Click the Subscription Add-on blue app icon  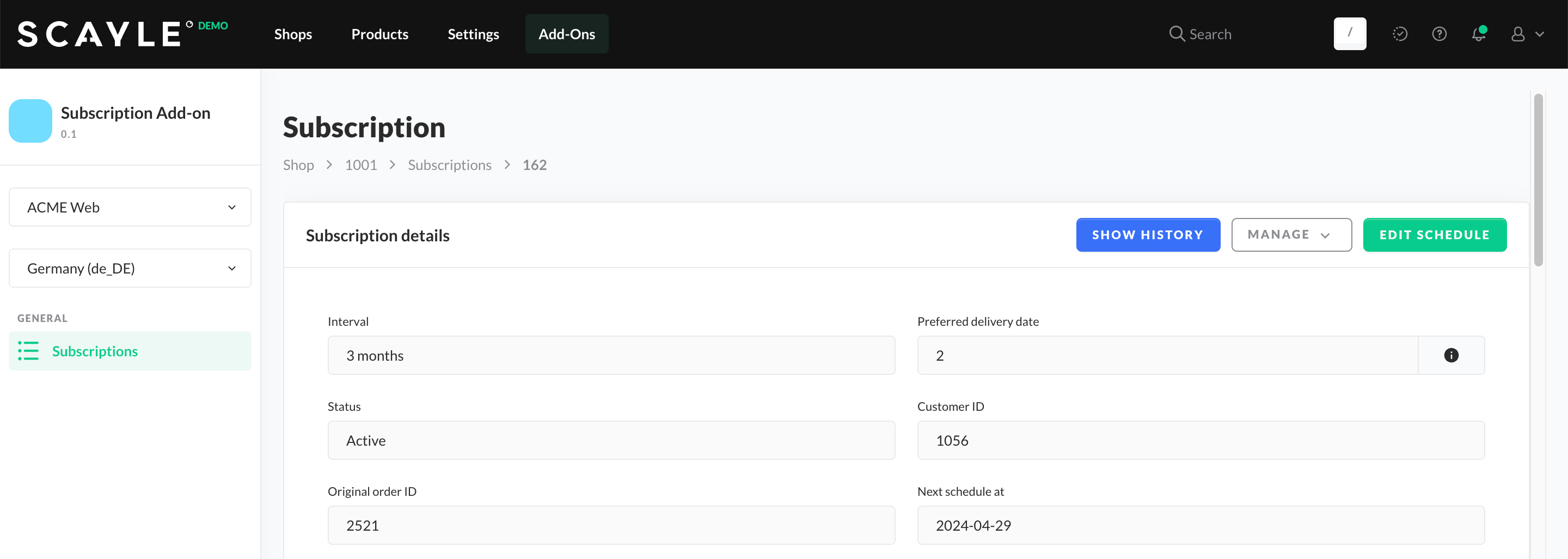pos(30,121)
